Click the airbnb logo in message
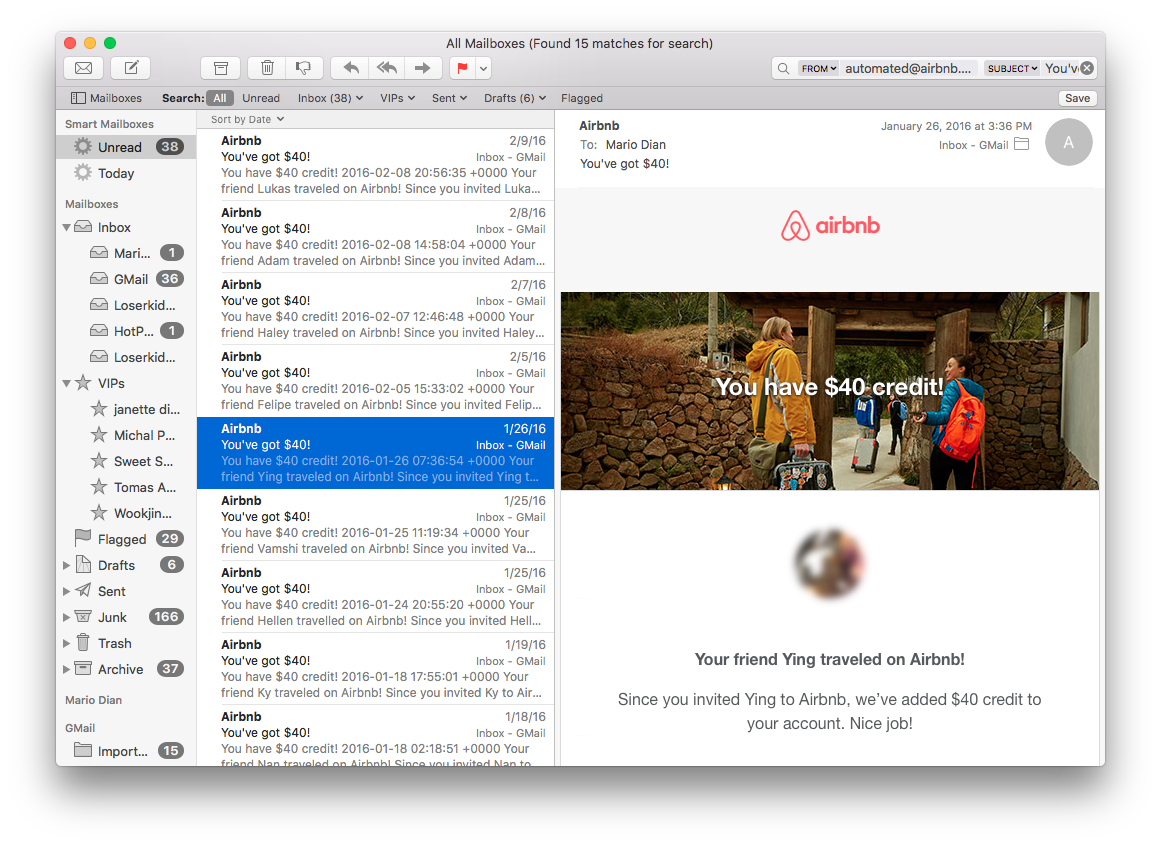Viewport: 1161px width, 846px height. click(830, 226)
